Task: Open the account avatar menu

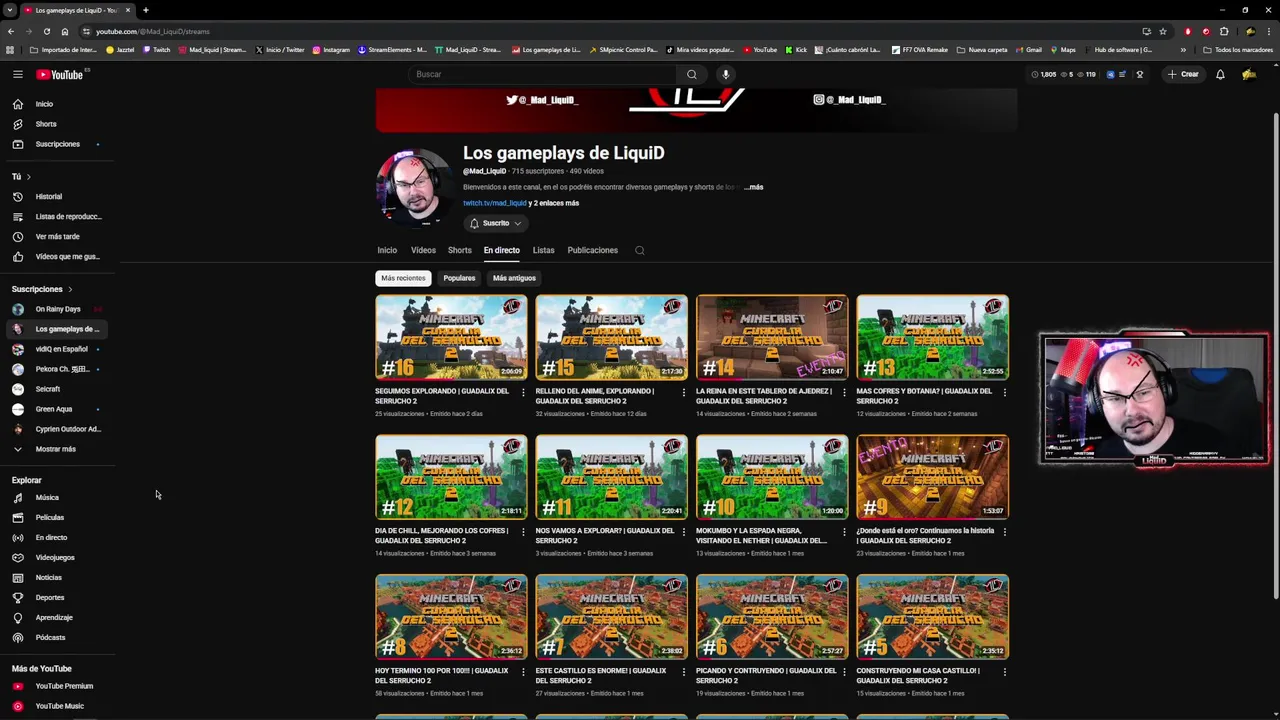Action: (x=1249, y=74)
